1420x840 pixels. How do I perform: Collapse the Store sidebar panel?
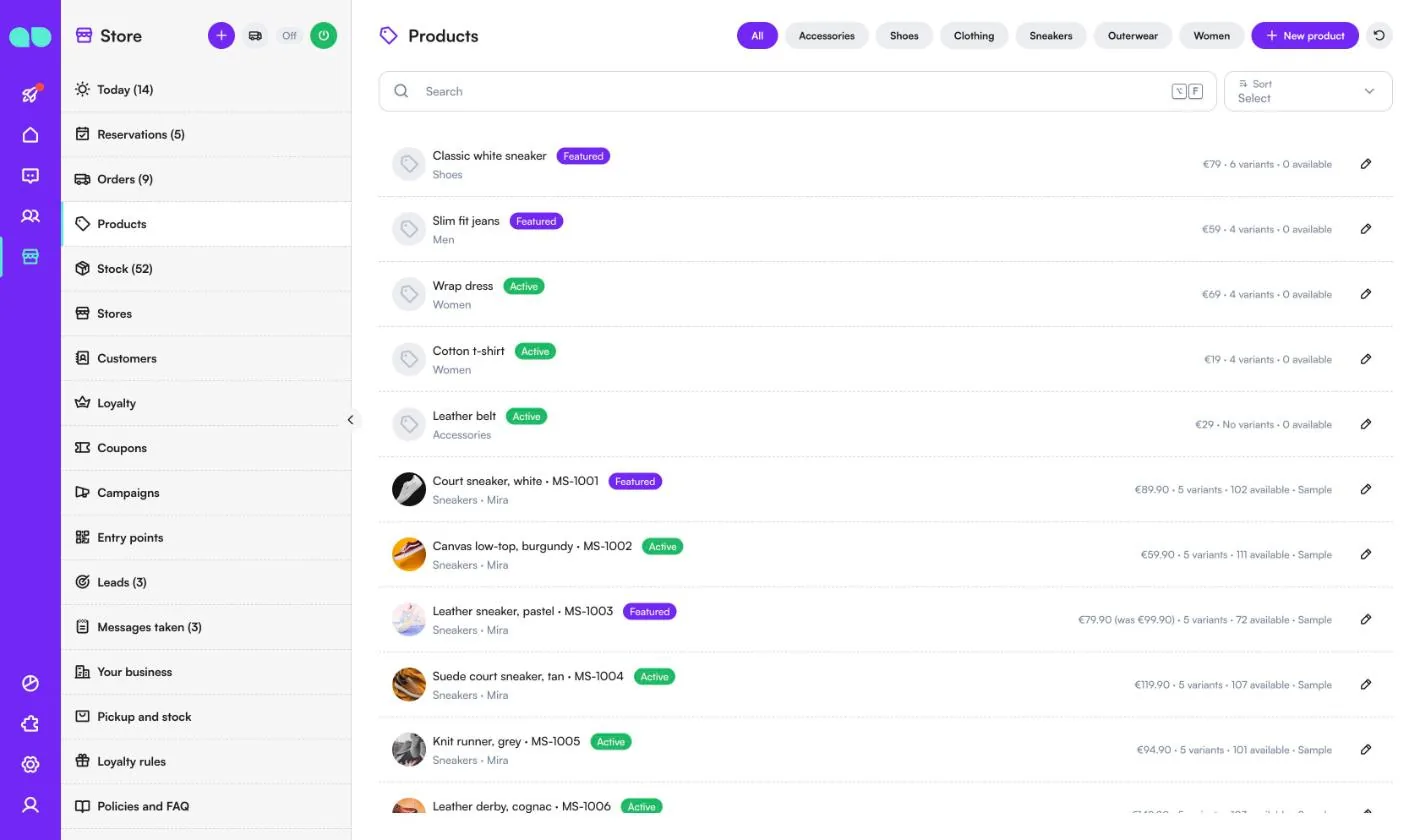350,420
